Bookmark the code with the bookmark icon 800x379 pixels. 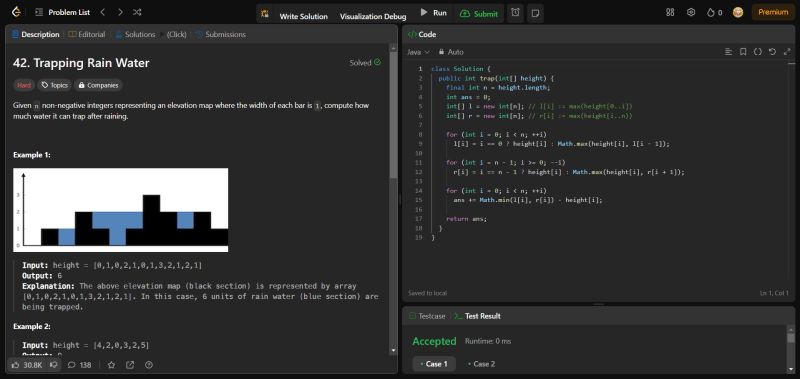(x=743, y=52)
